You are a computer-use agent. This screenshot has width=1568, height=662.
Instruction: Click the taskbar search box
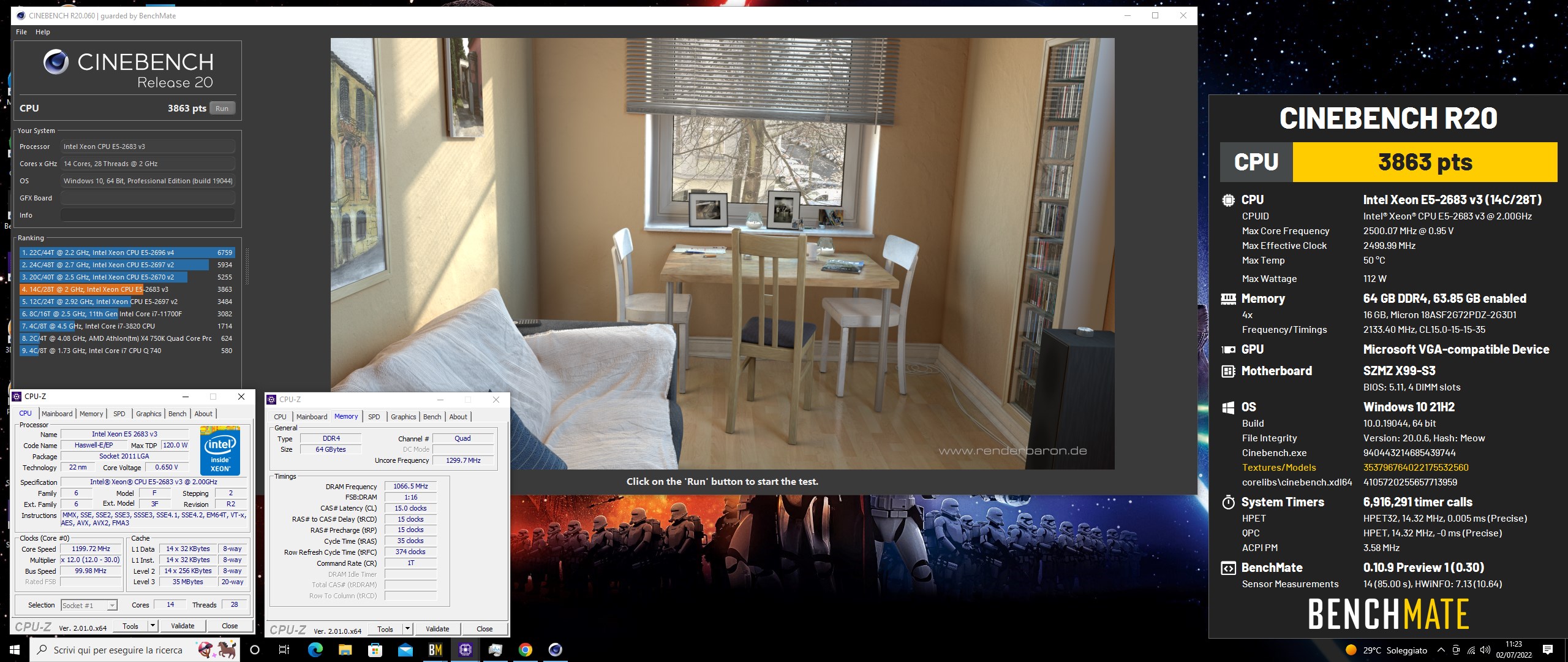point(134,650)
